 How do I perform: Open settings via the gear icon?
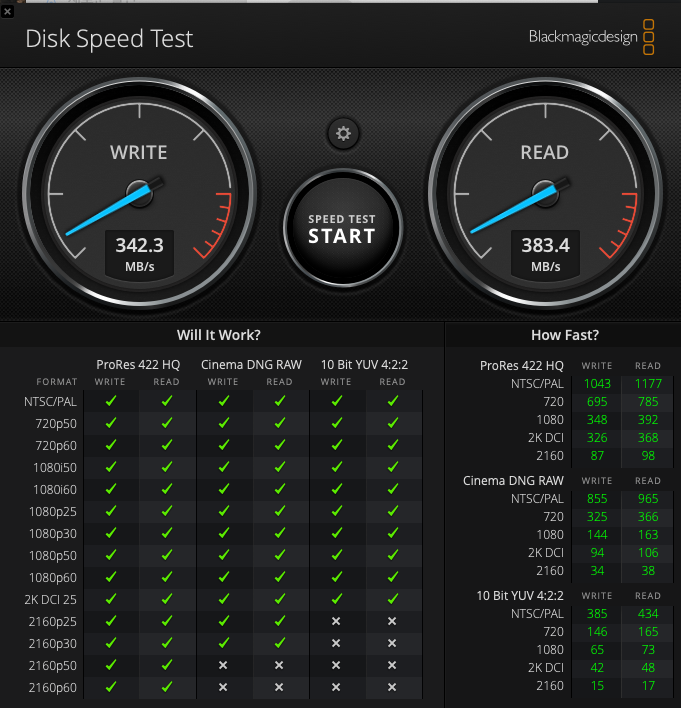(343, 134)
